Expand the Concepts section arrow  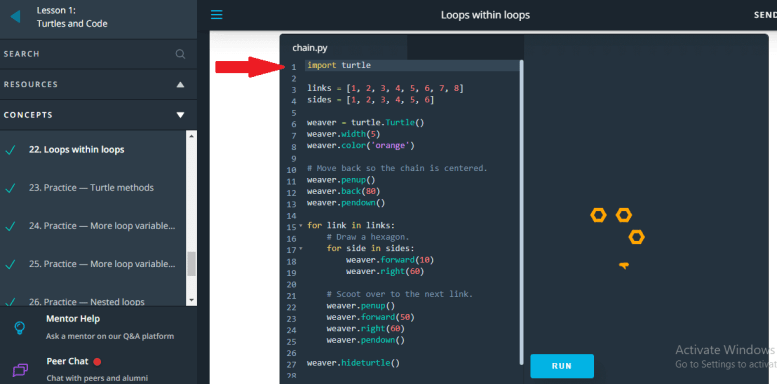tap(180, 115)
